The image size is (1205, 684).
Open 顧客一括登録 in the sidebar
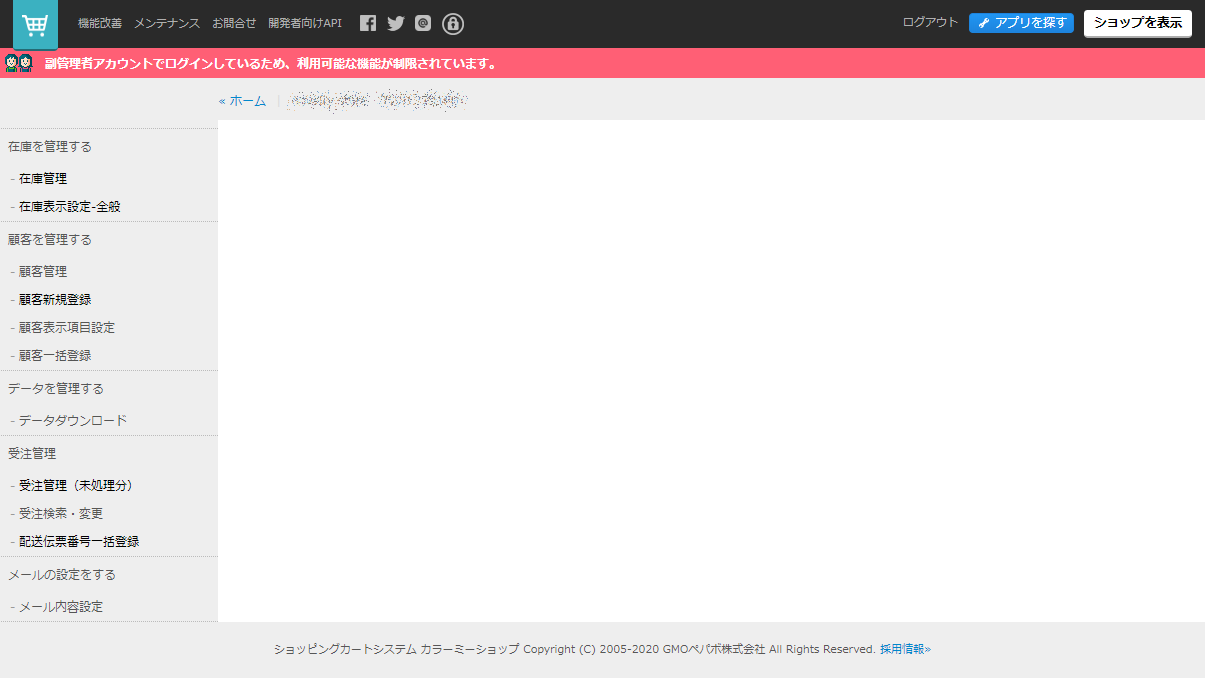point(55,355)
